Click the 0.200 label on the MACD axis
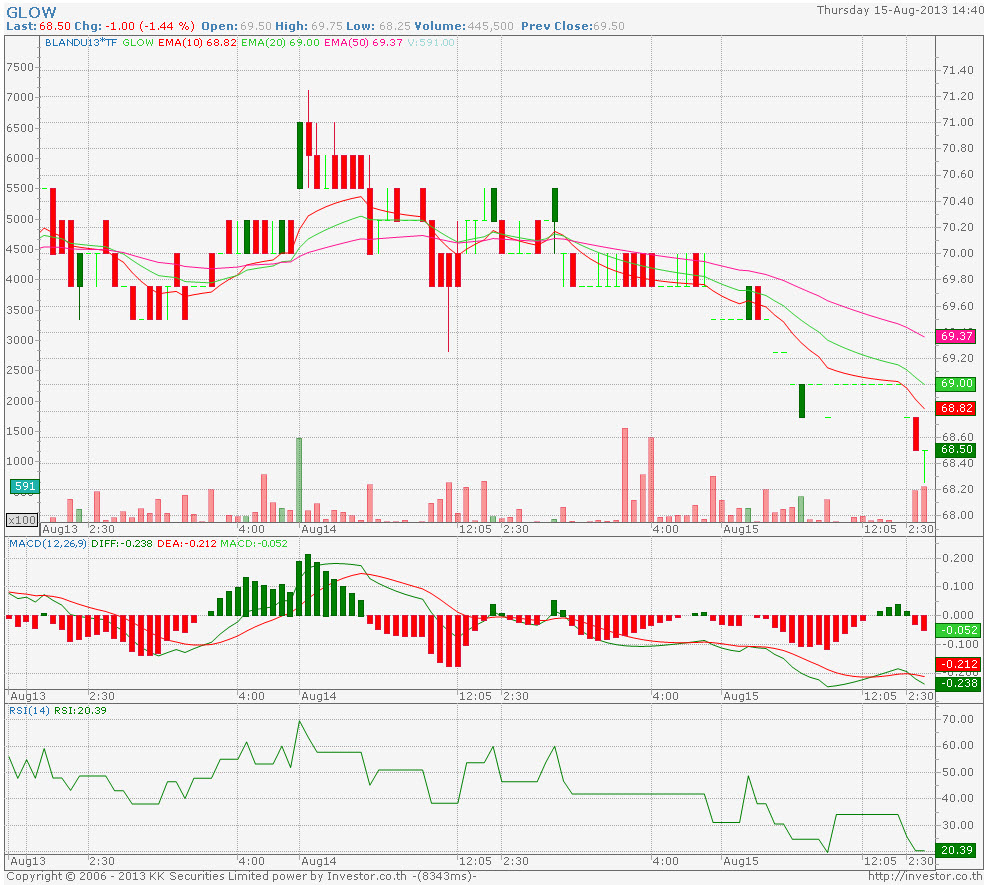The width and height of the screenshot is (990, 885). tap(958, 557)
